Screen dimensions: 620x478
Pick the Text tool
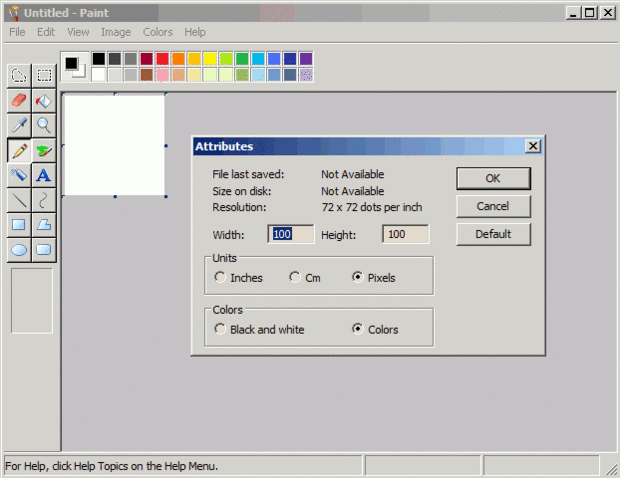44,175
